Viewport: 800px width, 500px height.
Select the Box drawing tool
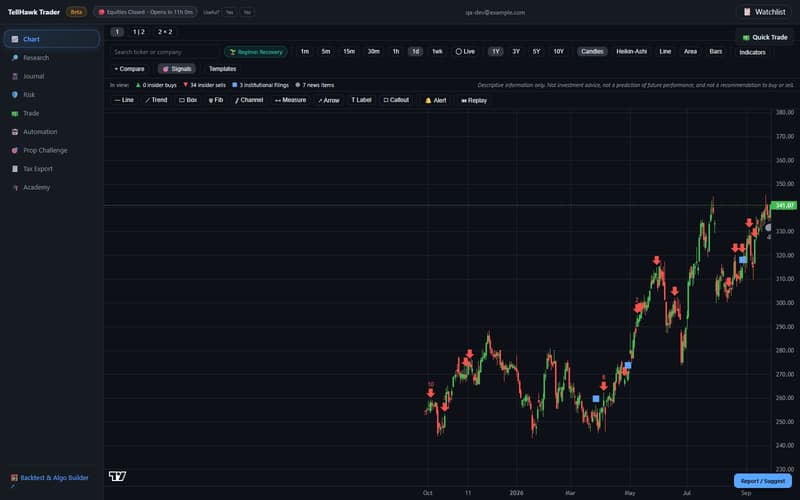[x=188, y=100]
